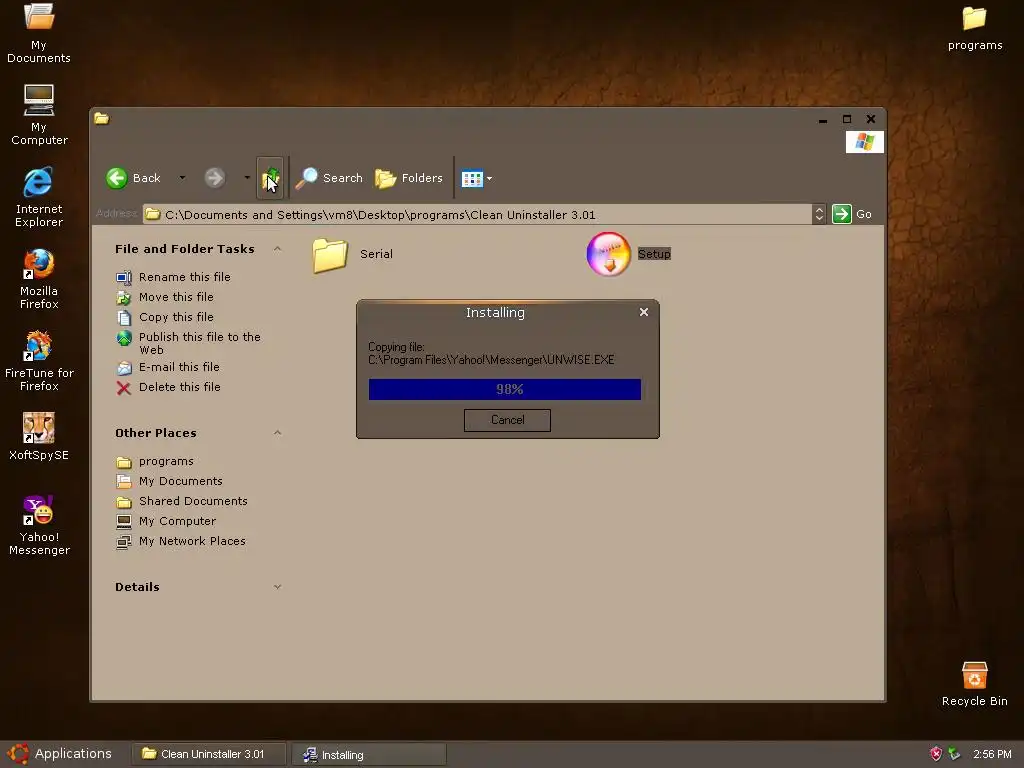Click the E-mail envelope icon
Screen dimensions: 1024x768
[x=124, y=368]
